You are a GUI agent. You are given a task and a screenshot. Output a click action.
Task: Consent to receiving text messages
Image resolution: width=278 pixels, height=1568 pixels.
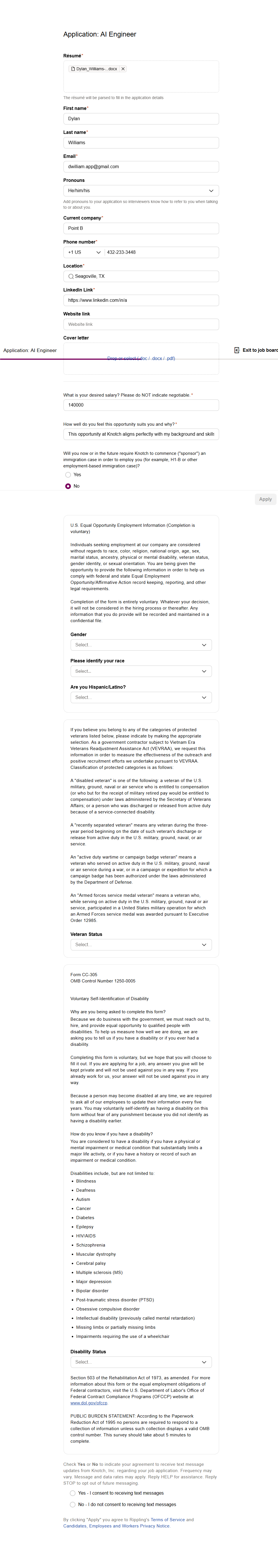point(73,1493)
